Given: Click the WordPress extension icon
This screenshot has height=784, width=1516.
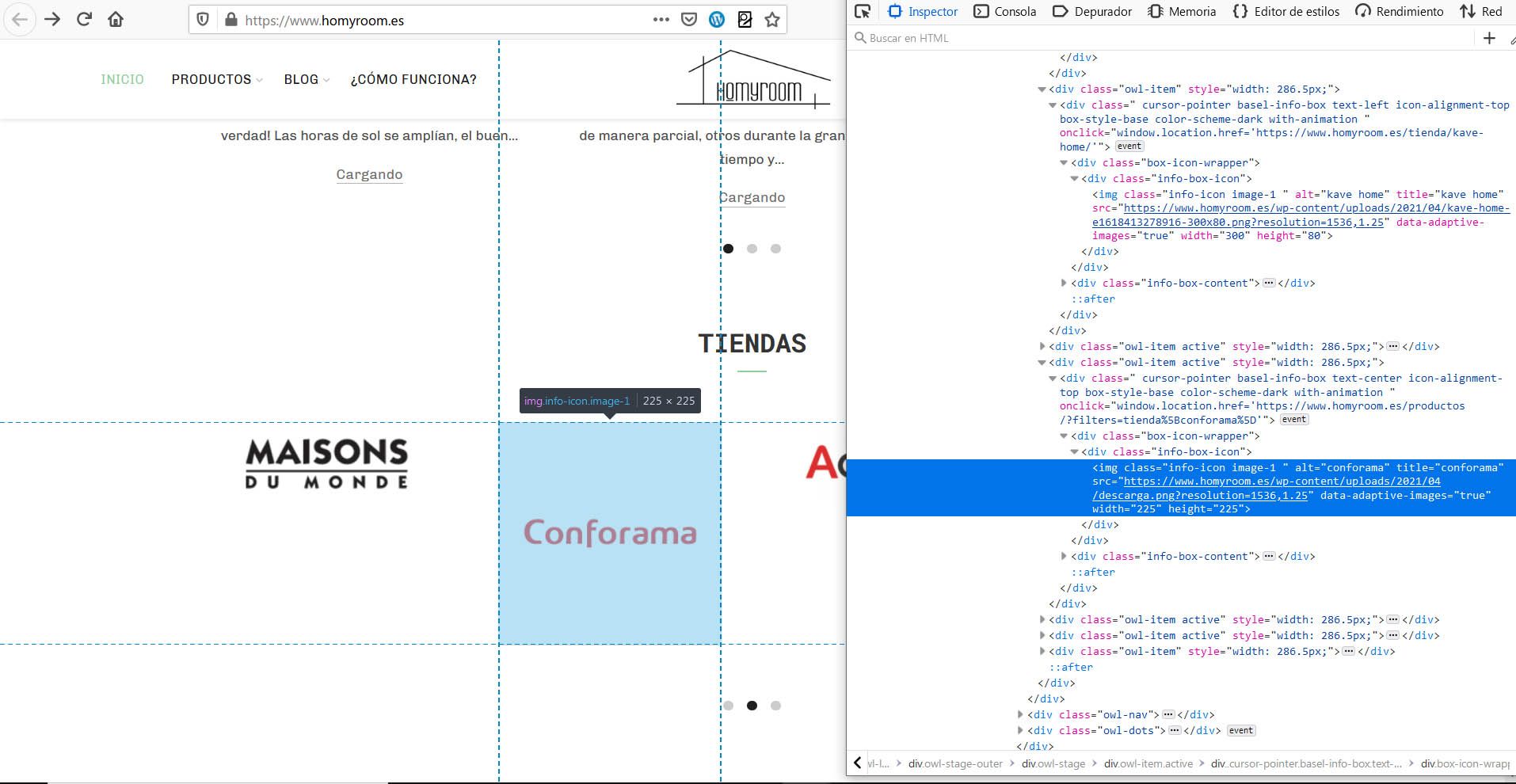Looking at the screenshot, I should 717,20.
